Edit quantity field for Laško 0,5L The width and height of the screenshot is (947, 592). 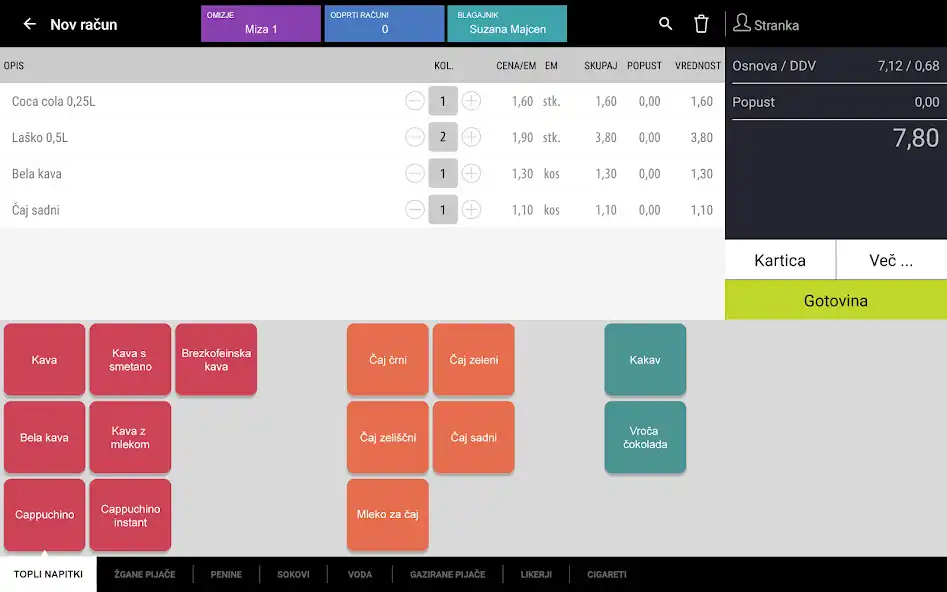(x=443, y=137)
